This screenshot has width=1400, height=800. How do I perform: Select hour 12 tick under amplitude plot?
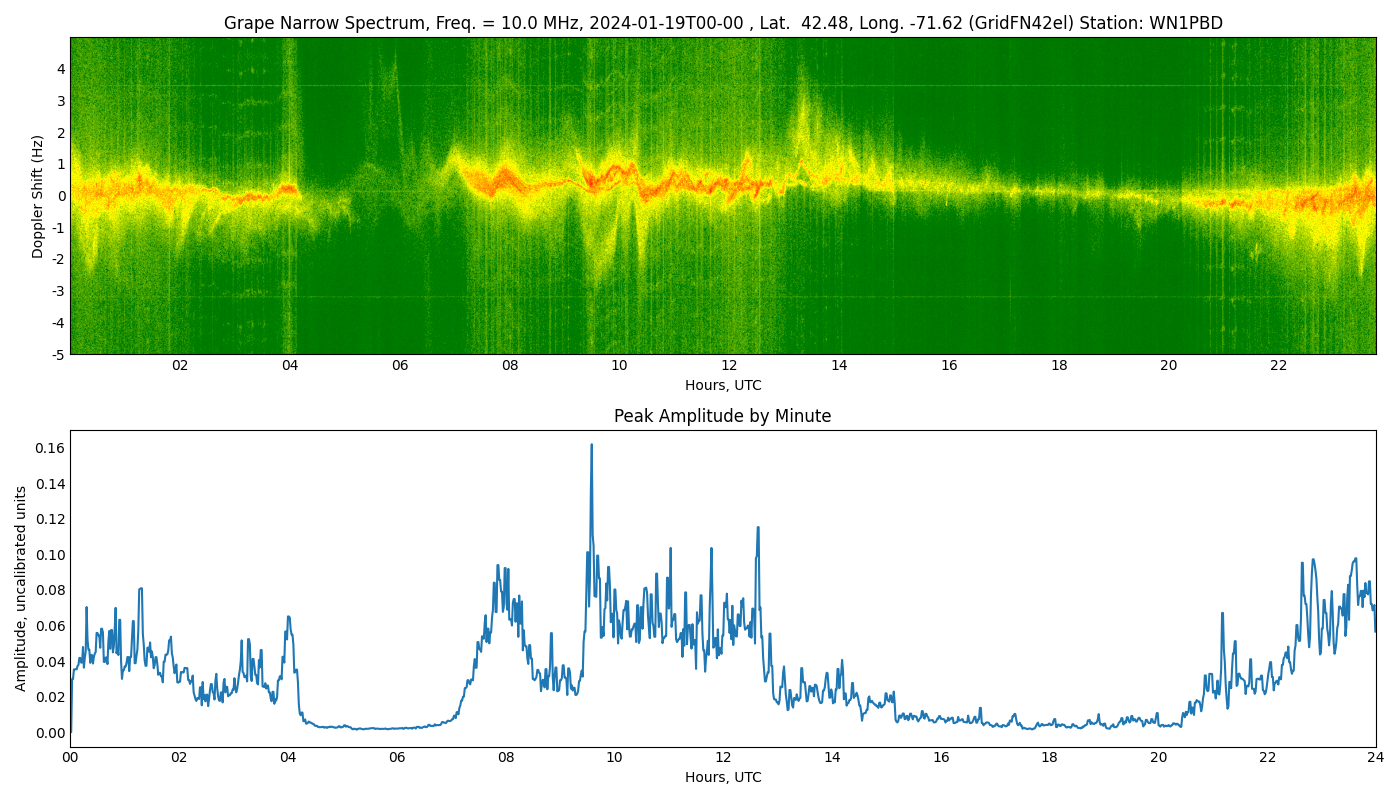723,758
